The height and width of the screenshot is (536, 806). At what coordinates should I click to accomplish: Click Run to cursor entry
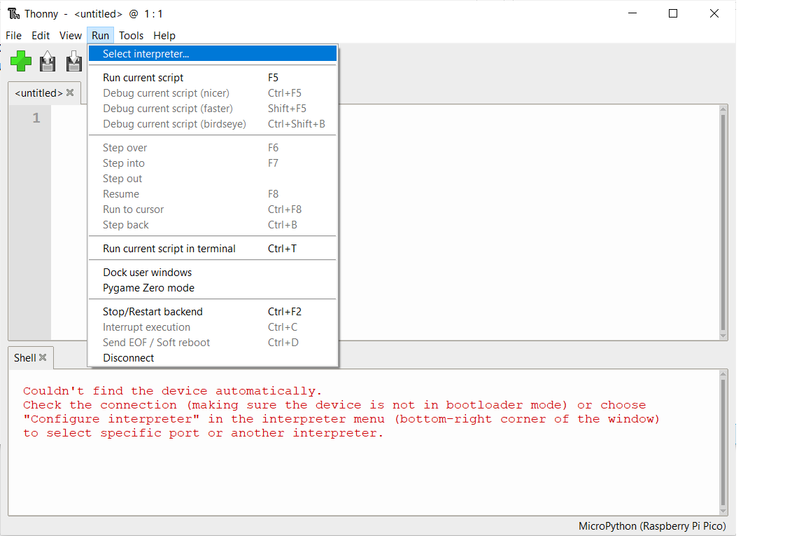point(213,209)
